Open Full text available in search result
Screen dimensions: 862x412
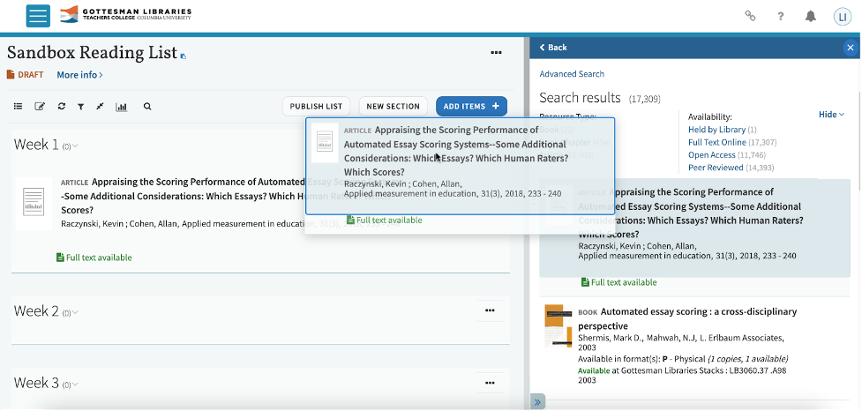coord(619,282)
